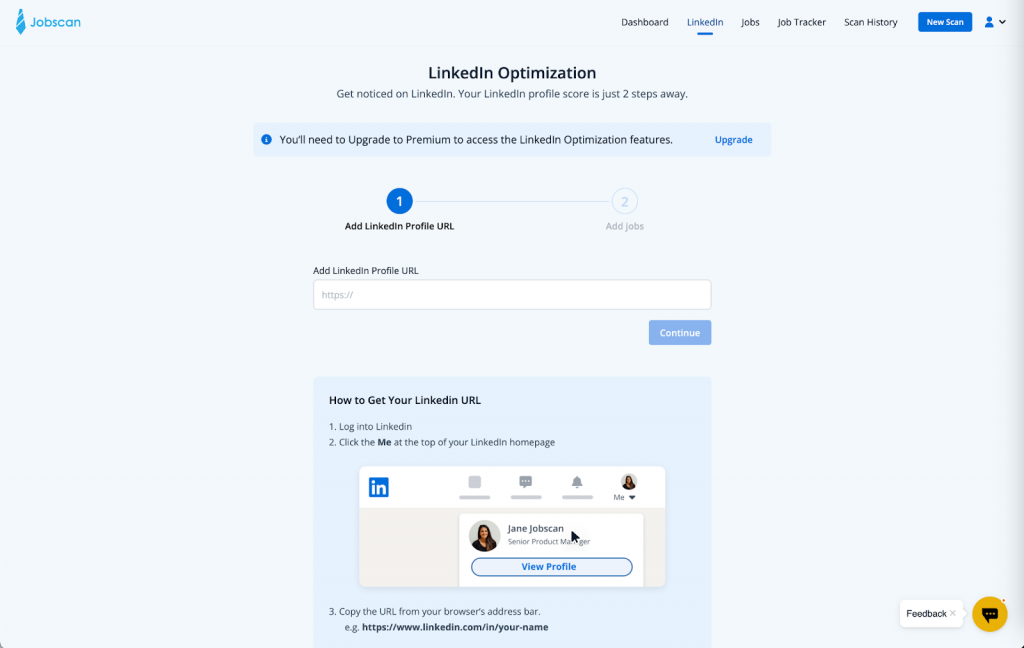Go to the Dashboard tab

click(x=644, y=22)
